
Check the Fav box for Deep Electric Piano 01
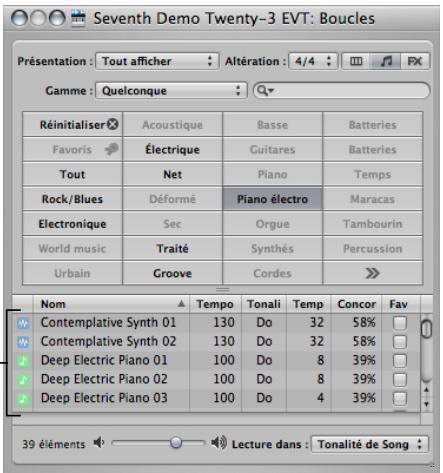pyautogui.click(x=400, y=360)
